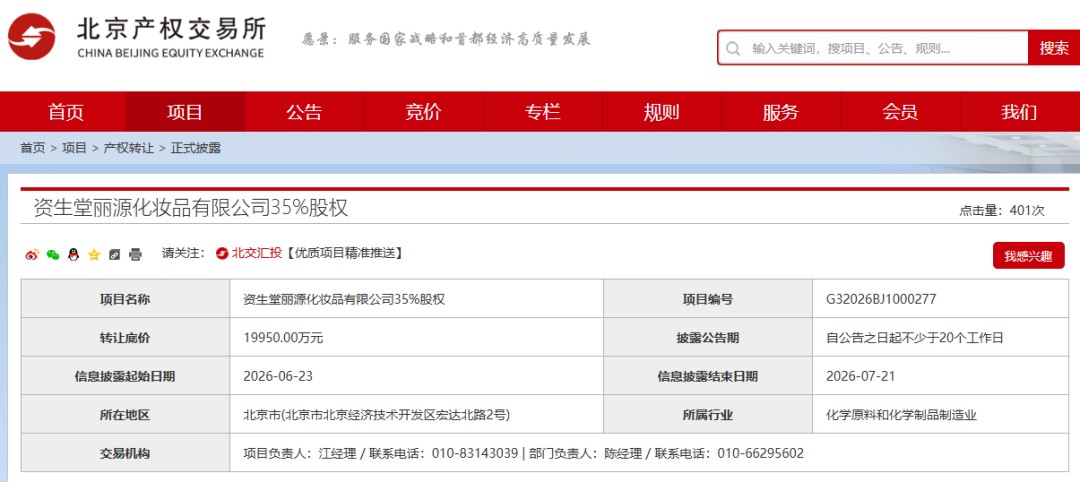Click the 交易机构 header cell
The height and width of the screenshot is (482, 1080).
(125, 454)
